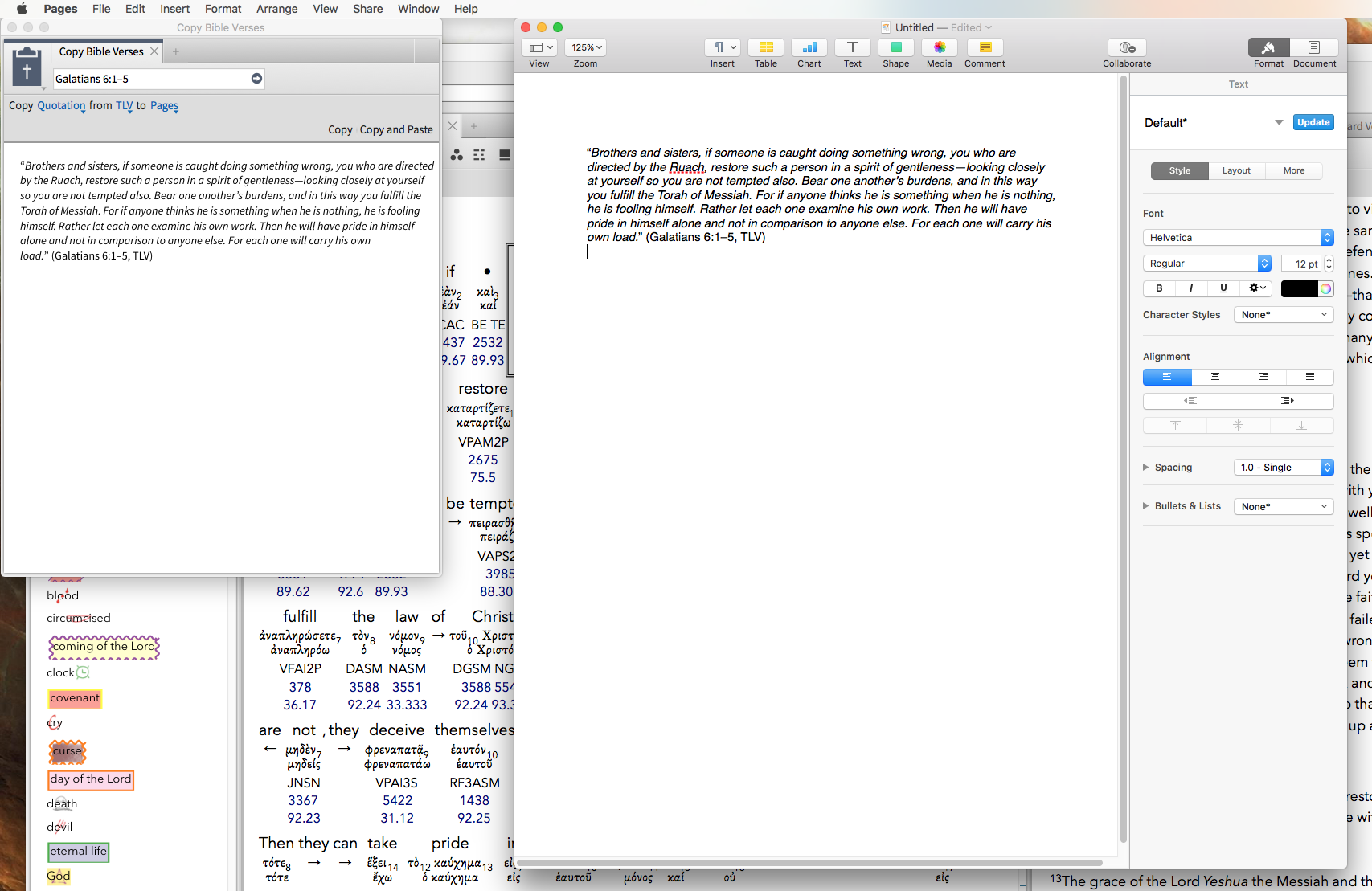The height and width of the screenshot is (891, 1372).
Task: Select eternal life highlight in background window
Action: pyautogui.click(x=78, y=852)
